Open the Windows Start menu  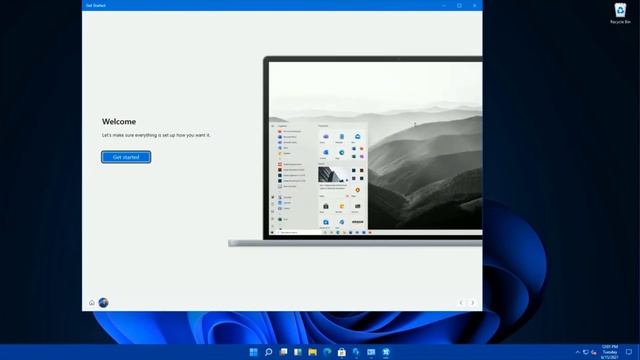253,352
